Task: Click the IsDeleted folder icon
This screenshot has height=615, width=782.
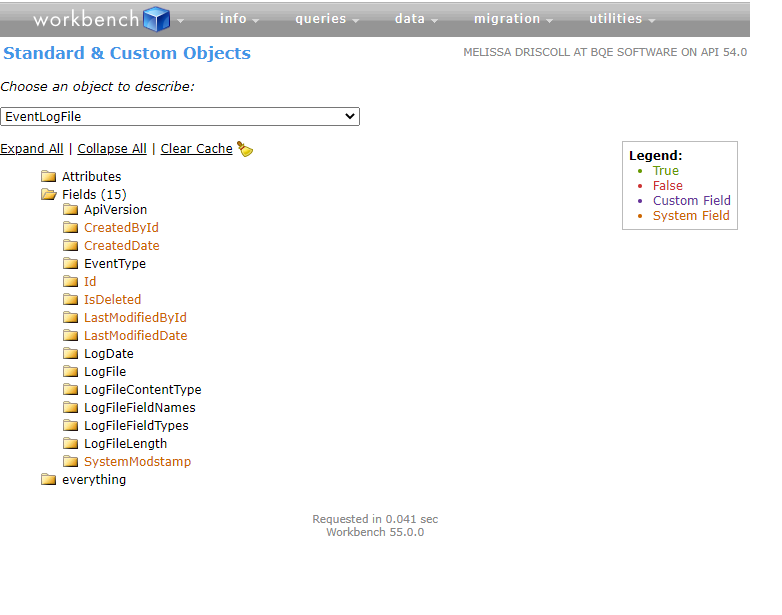Action: point(70,299)
